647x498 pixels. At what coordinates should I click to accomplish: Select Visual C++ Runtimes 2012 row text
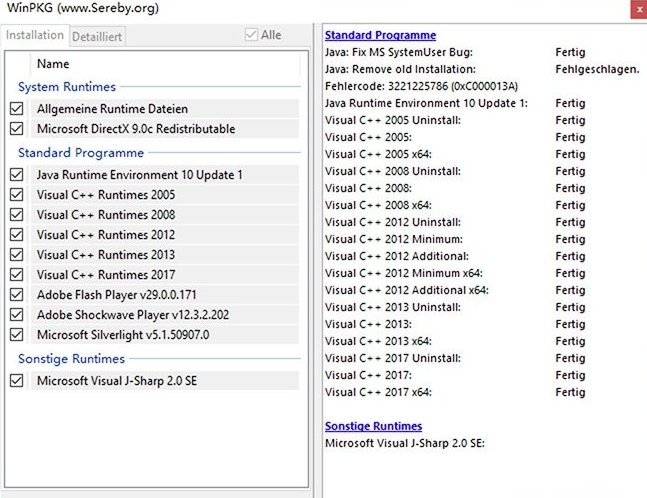point(106,235)
